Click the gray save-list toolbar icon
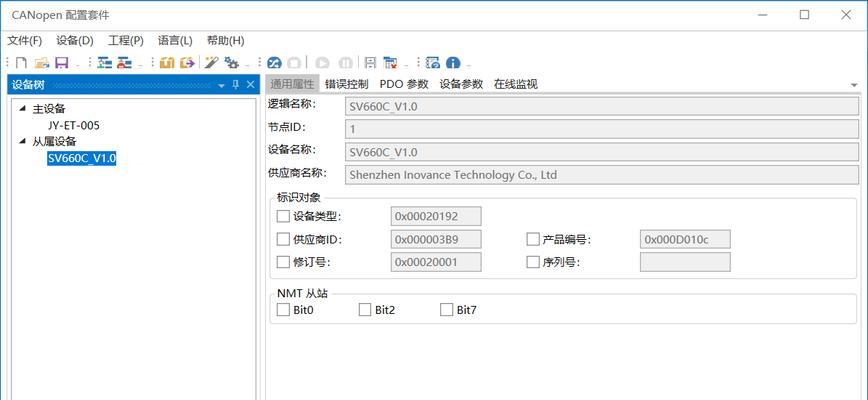 (370, 63)
